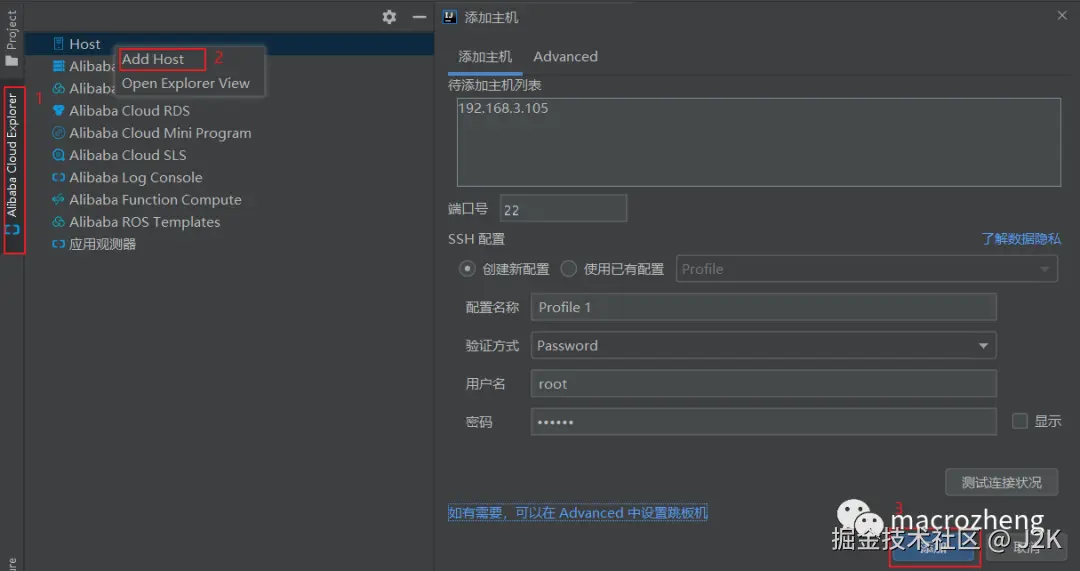Click the Host node icon

click(x=59, y=44)
